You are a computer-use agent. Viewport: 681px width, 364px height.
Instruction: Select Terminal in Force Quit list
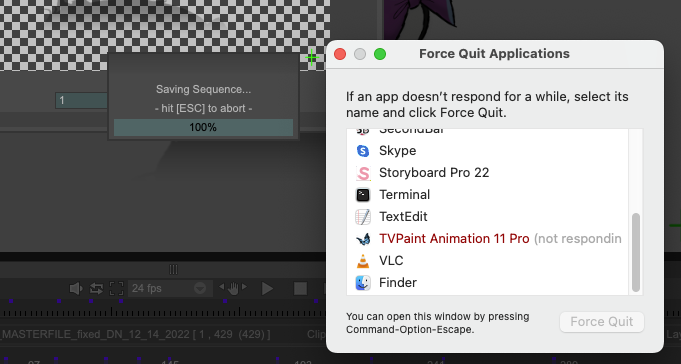tap(487, 195)
